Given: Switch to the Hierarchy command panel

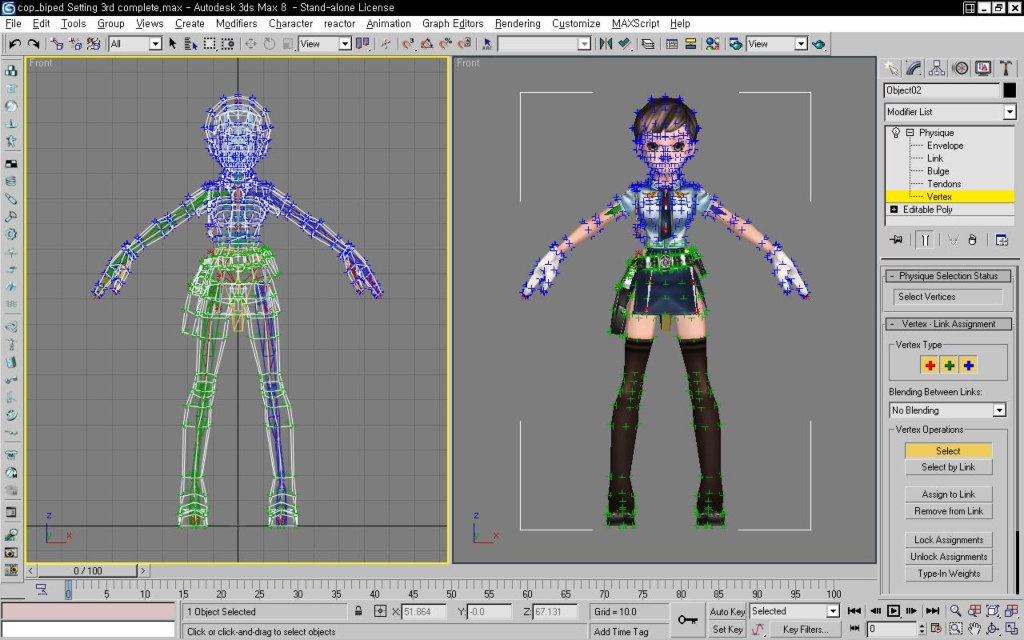Looking at the screenshot, I should click(x=936, y=68).
